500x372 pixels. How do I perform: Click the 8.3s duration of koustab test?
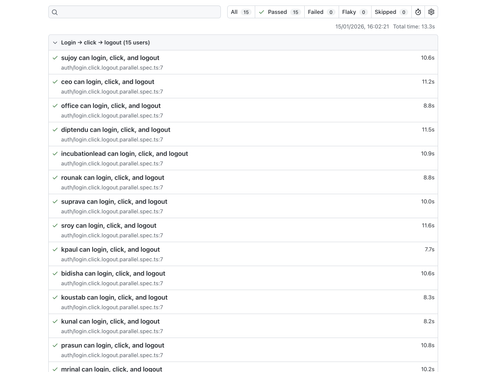point(429,298)
